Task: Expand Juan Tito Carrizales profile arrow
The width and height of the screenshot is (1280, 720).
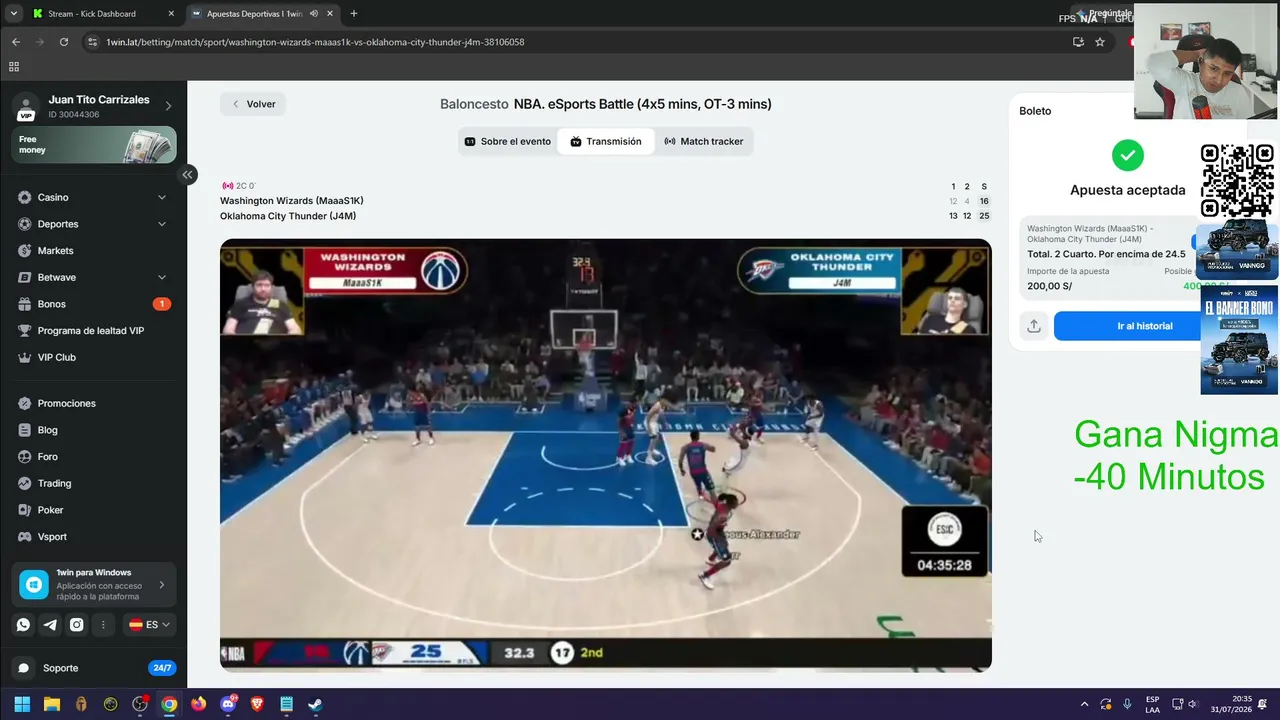Action: pos(168,106)
